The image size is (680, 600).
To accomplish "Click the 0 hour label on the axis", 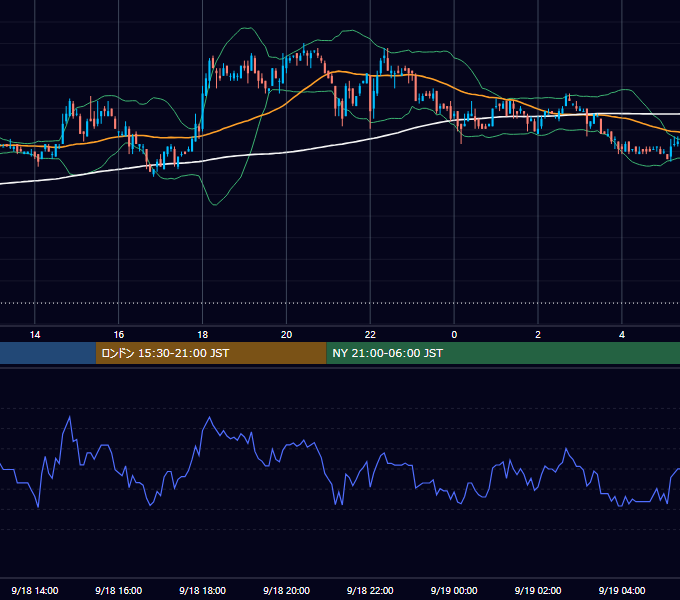I will 454,335.
